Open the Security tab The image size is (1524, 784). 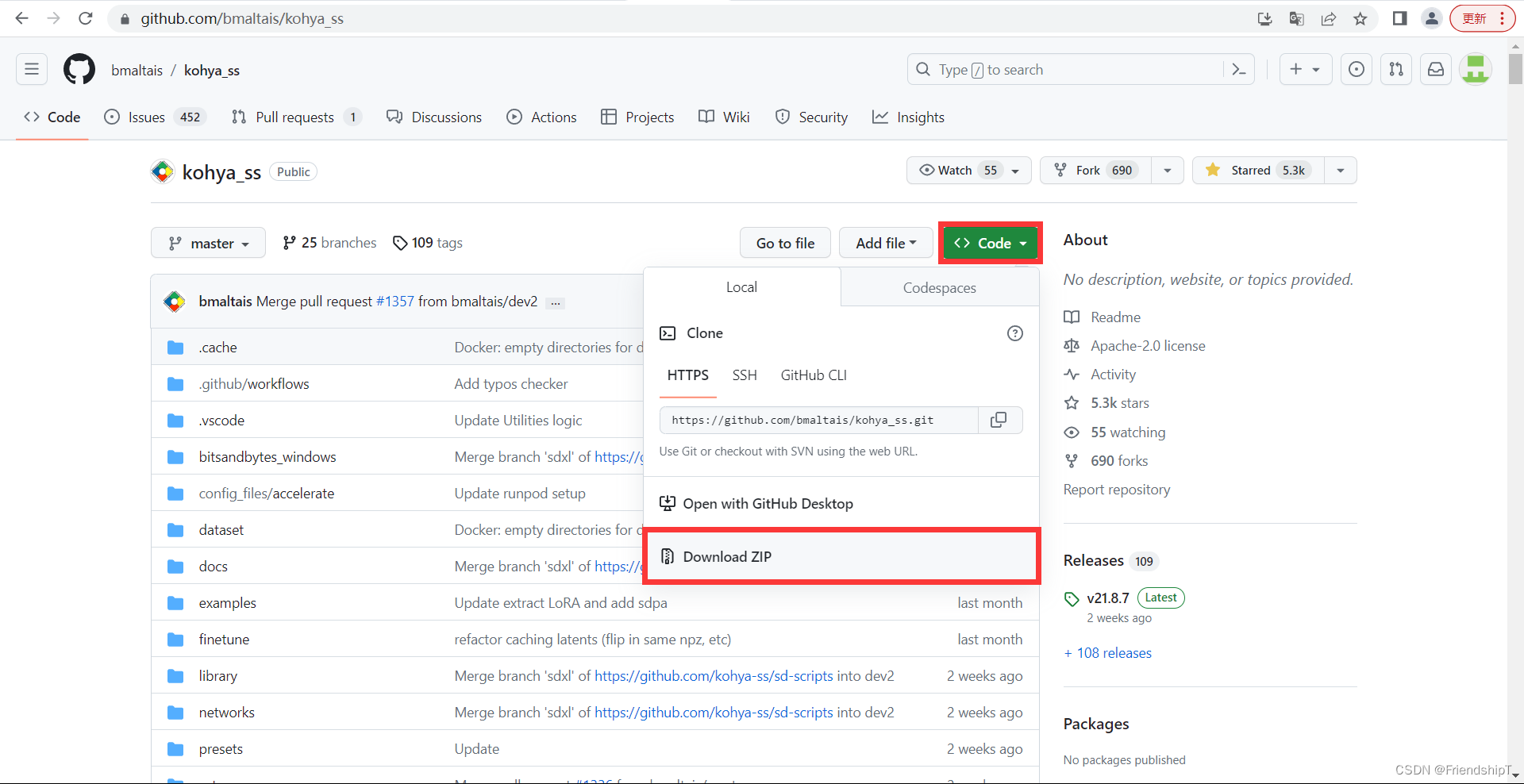point(811,117)
